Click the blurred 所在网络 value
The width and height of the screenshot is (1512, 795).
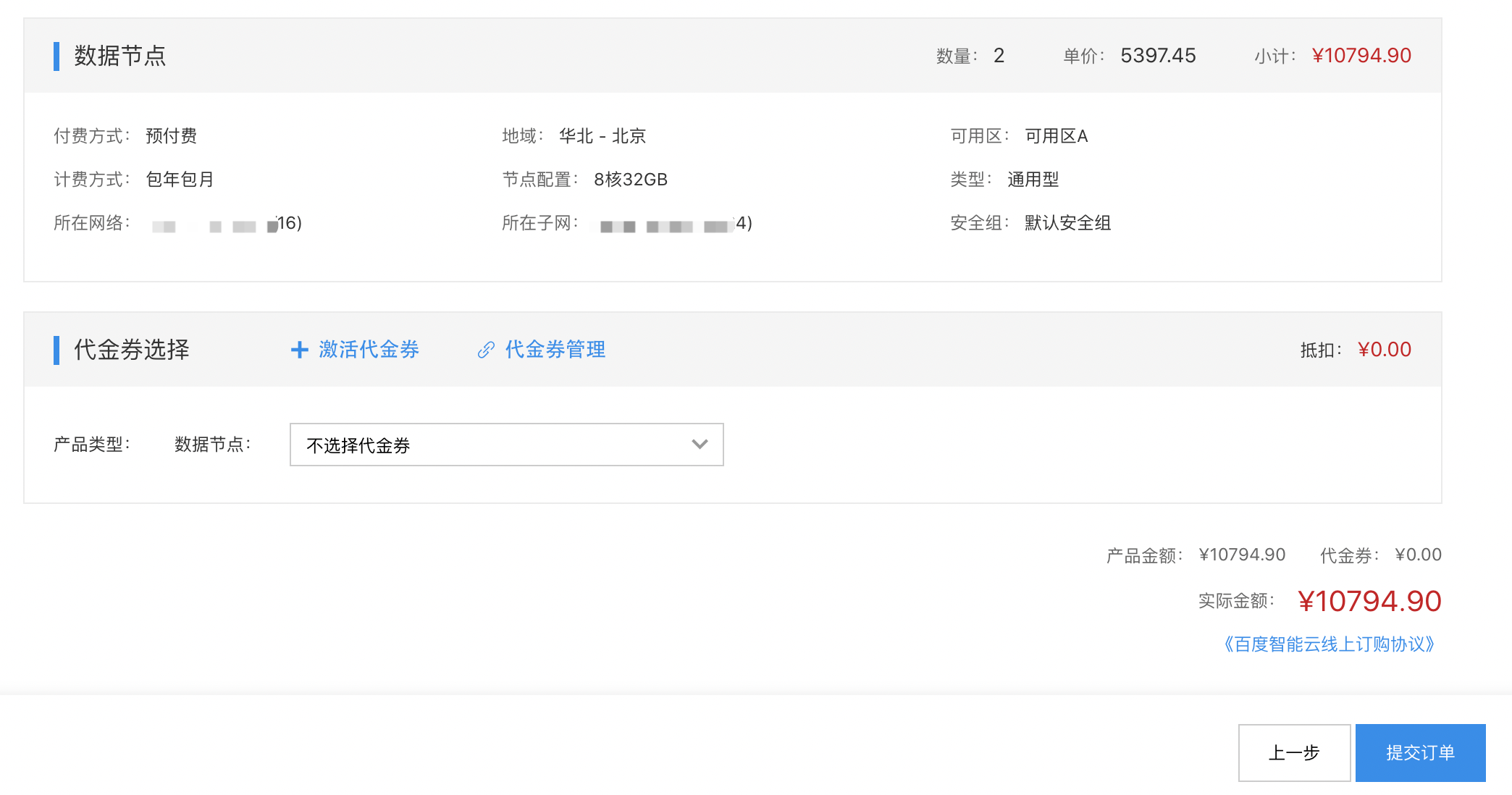pyautogui.click(x=227, y=224)
